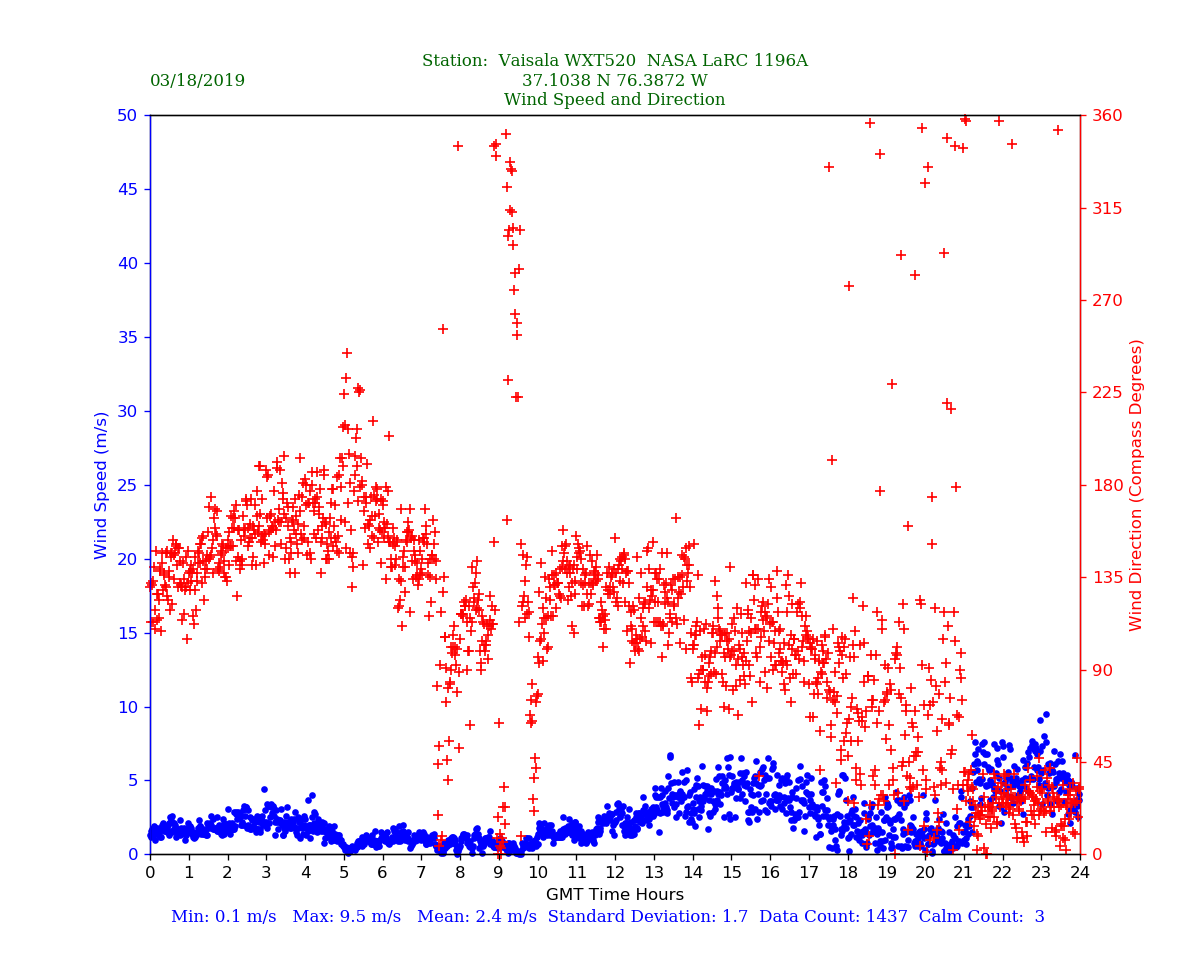1200x960 pixels.
Task: Click the 50 tick on left axis
Action: (126, 115)
